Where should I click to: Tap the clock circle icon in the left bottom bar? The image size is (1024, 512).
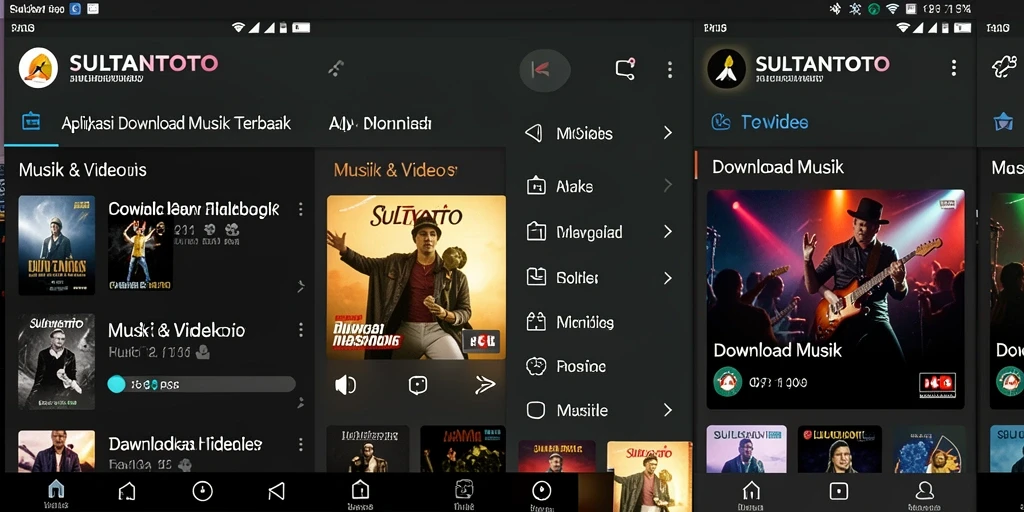[x=202, y=491]
